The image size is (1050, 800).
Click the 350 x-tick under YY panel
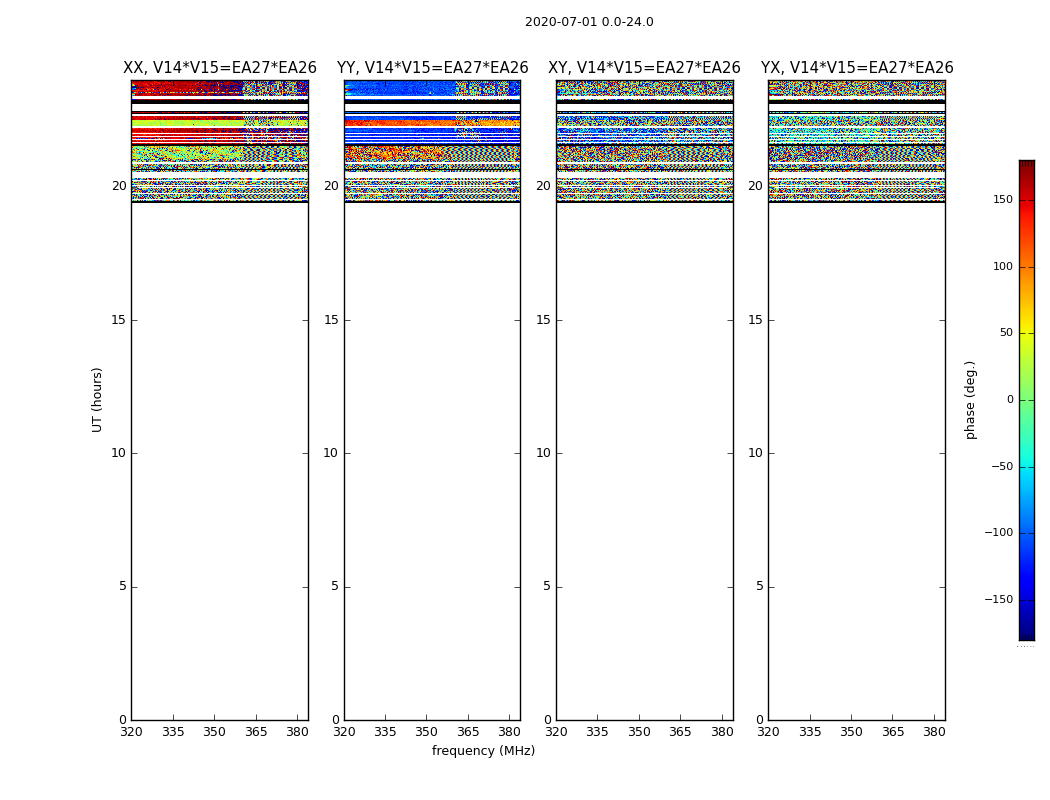click(427, 732)
